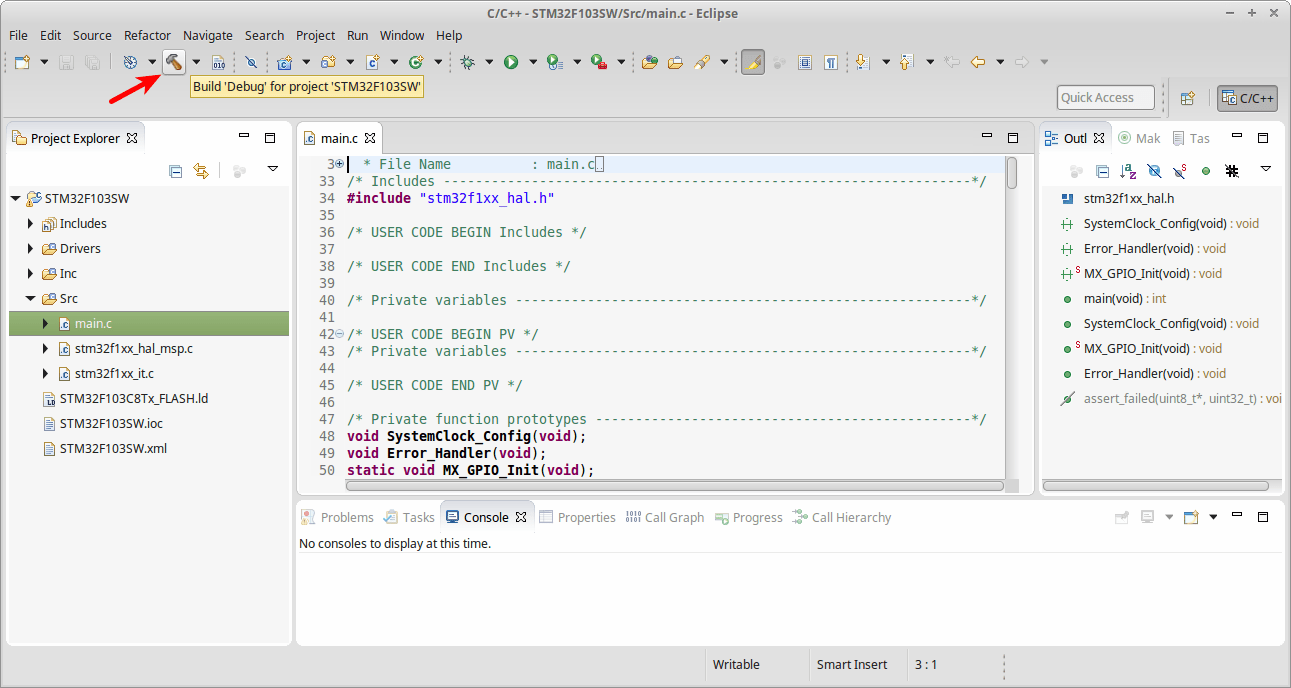Click the Search flashlight icon
This screenshot has height=688, width=1291.
click(701, 62)
